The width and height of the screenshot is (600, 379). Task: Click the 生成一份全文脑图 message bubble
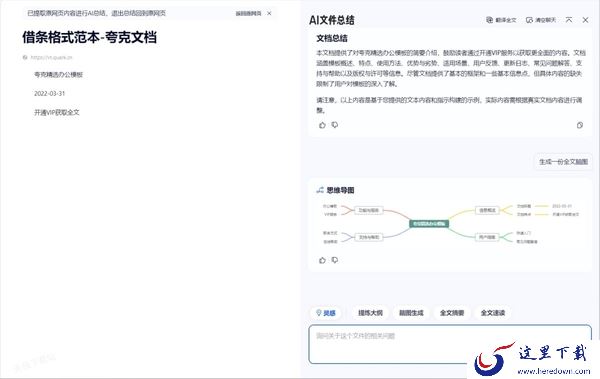[x=563, y=162]
